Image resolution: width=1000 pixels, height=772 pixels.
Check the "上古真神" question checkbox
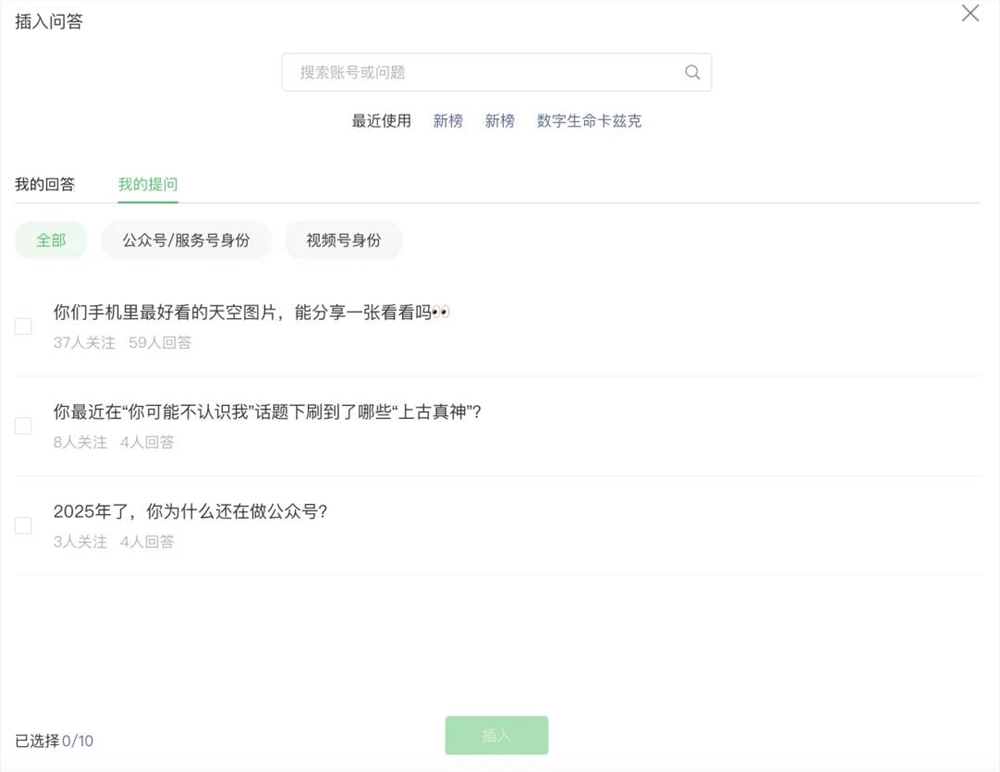(x=22, y=425)
